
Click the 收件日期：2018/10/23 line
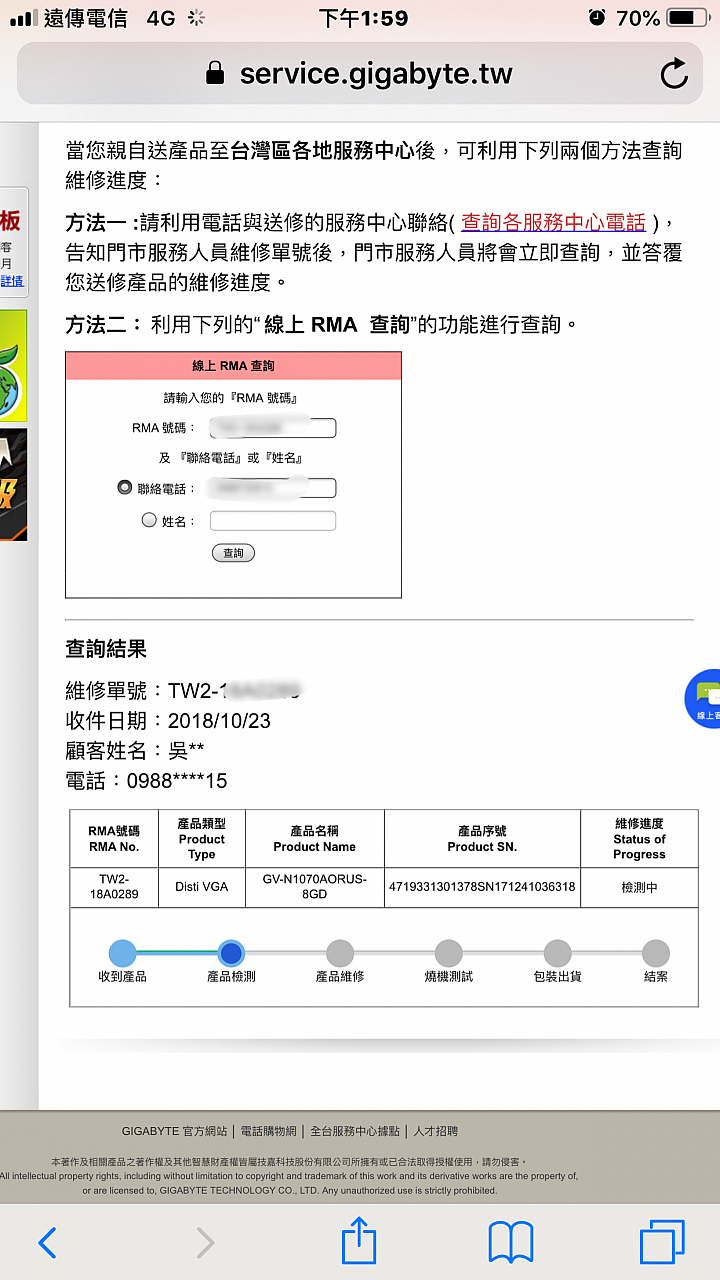(168, 721)
